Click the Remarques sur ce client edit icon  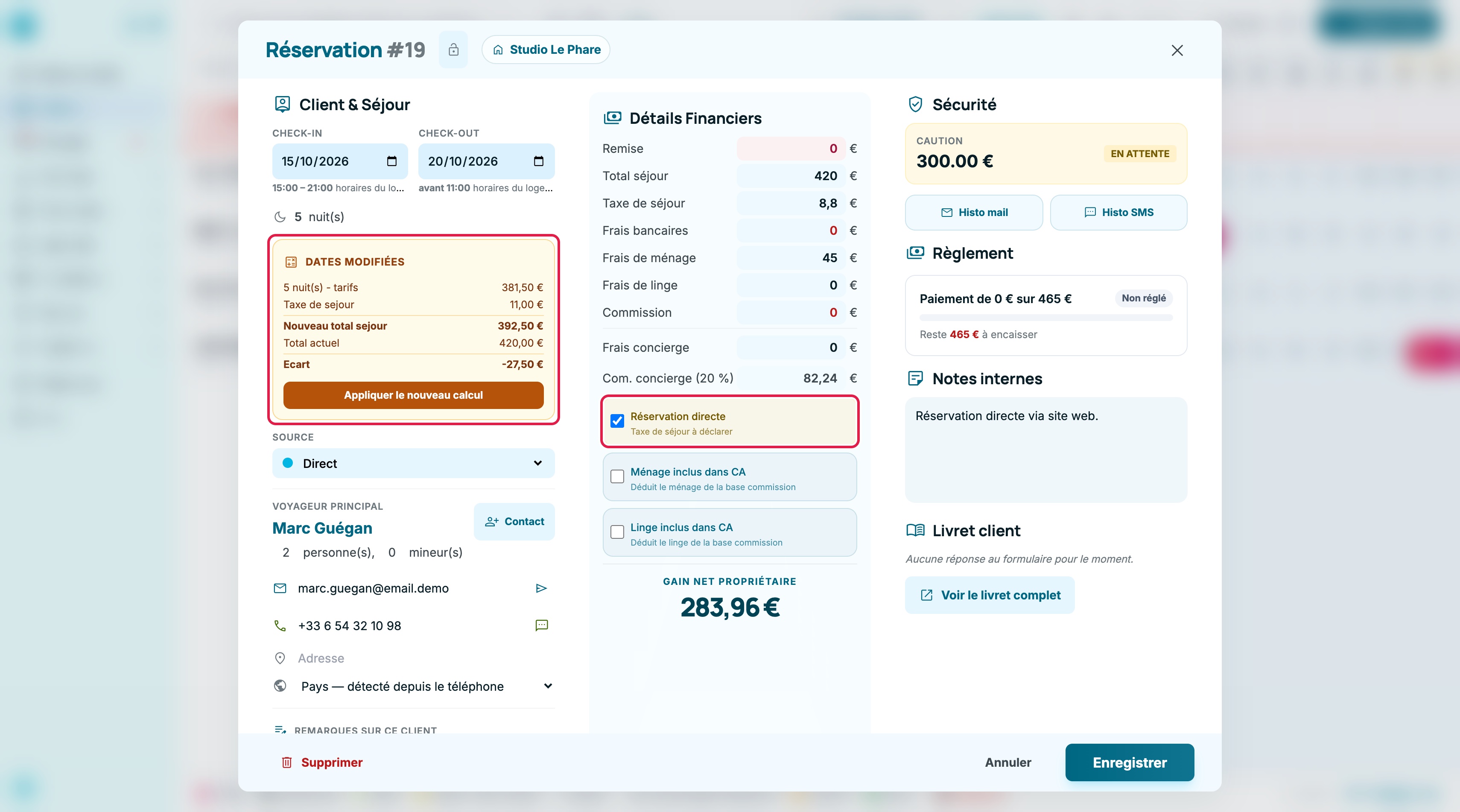280,729
